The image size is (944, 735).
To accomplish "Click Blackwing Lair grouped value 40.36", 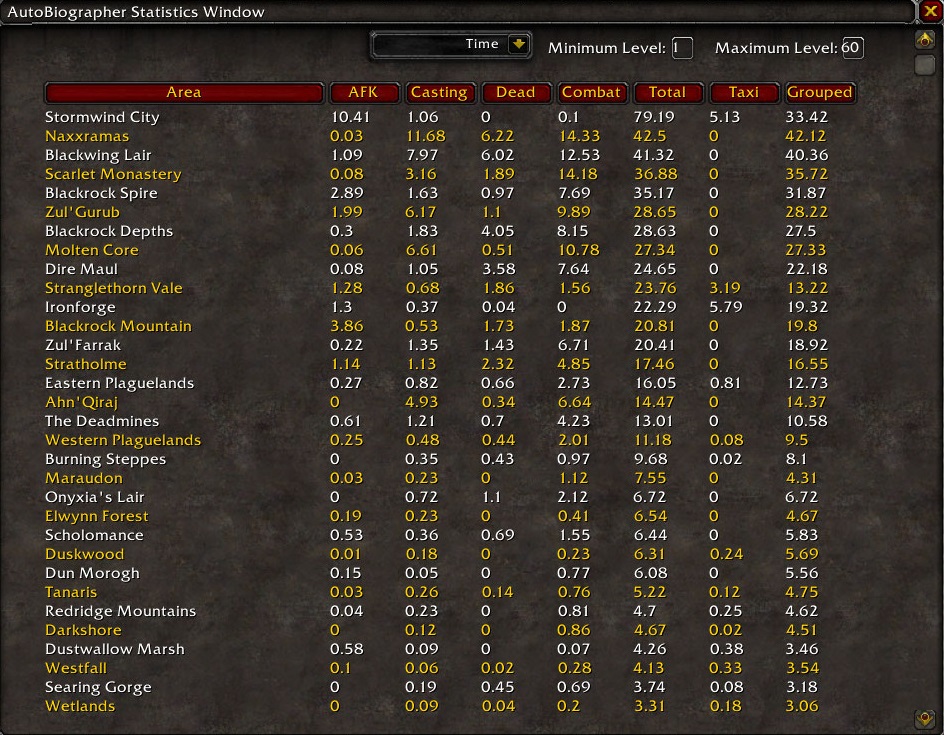I will click(x=807, y=155).
